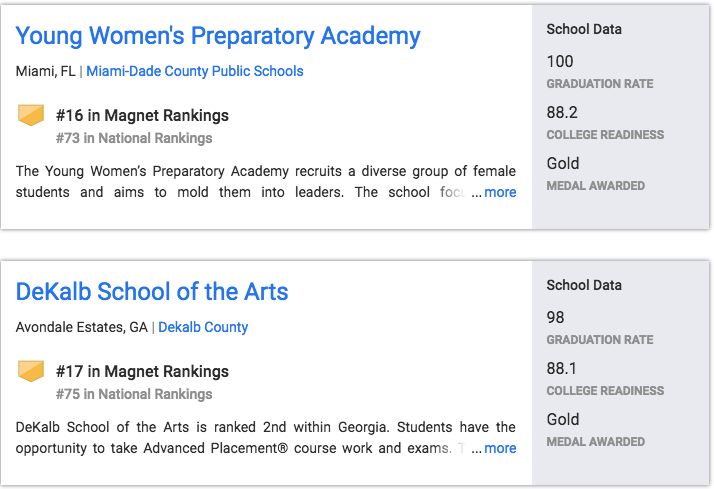The width and height of the screenshot is (714, 489).
Task: Click graduation rate value 98
Action: click(556, 318)
